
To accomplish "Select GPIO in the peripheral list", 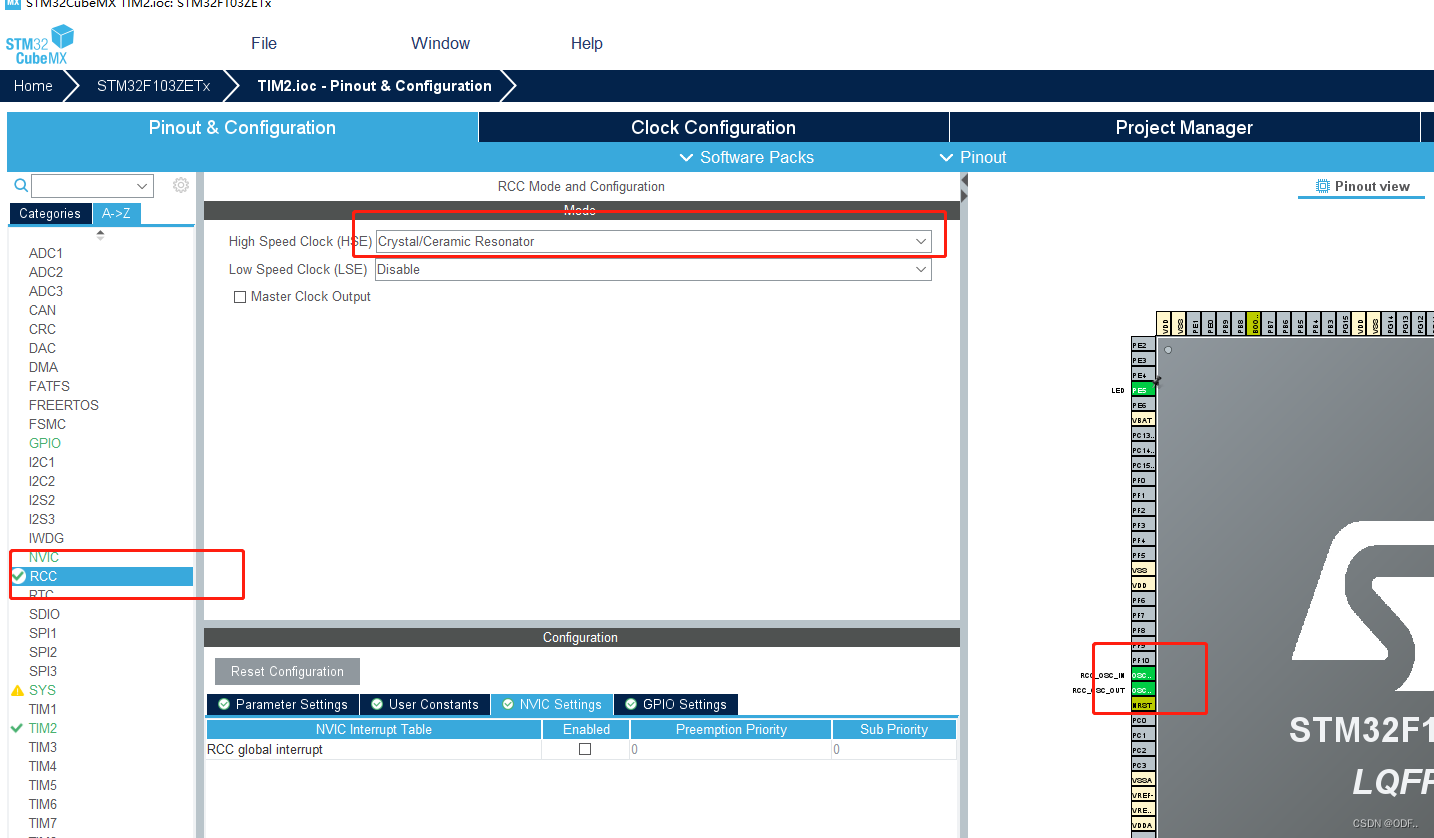I will pyautogui.click(x=45, y=443).
